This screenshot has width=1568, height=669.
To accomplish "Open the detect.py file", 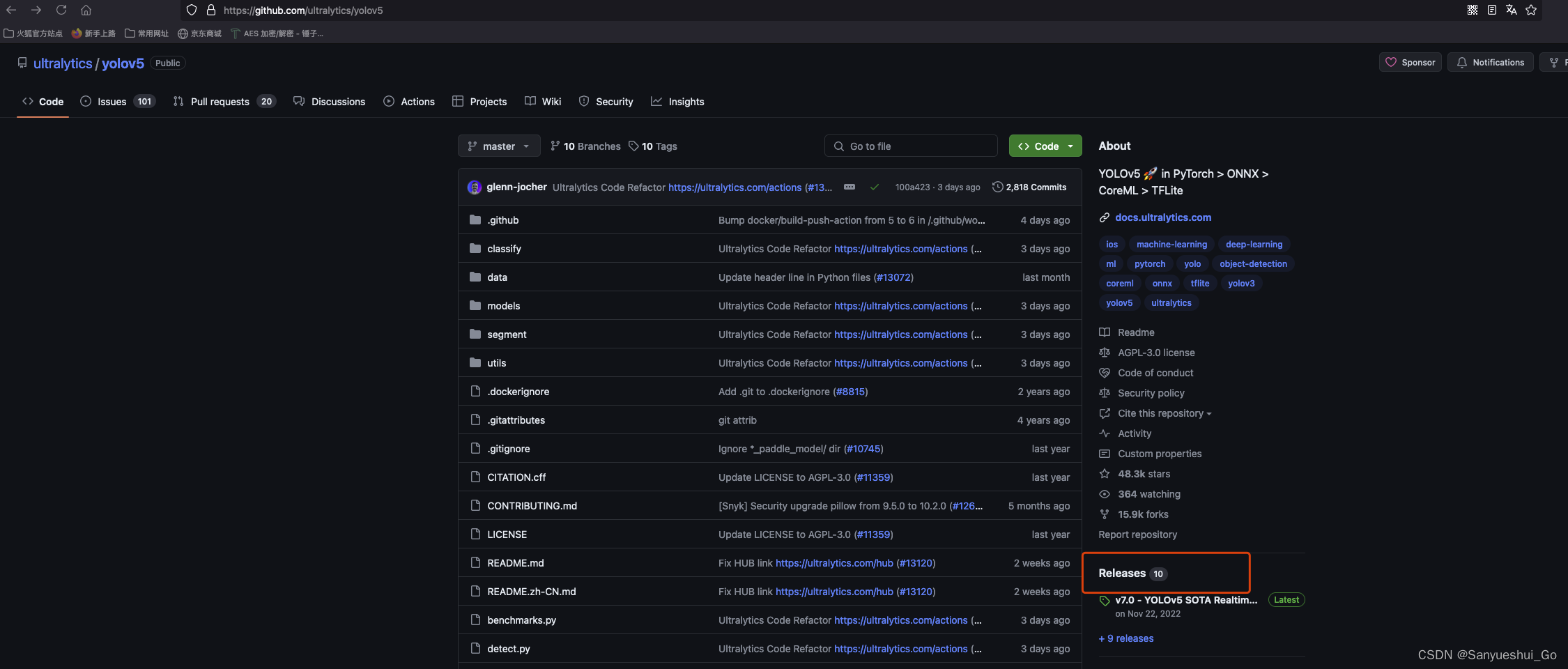I will coord(509,649).
